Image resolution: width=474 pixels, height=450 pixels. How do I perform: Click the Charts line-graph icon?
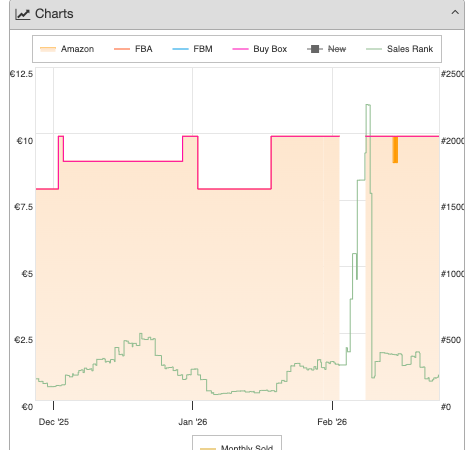click(x=23, y=14)
